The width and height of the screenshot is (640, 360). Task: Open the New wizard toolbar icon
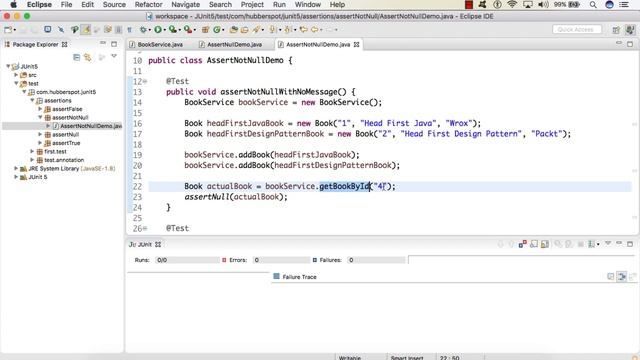click(8, 29)
